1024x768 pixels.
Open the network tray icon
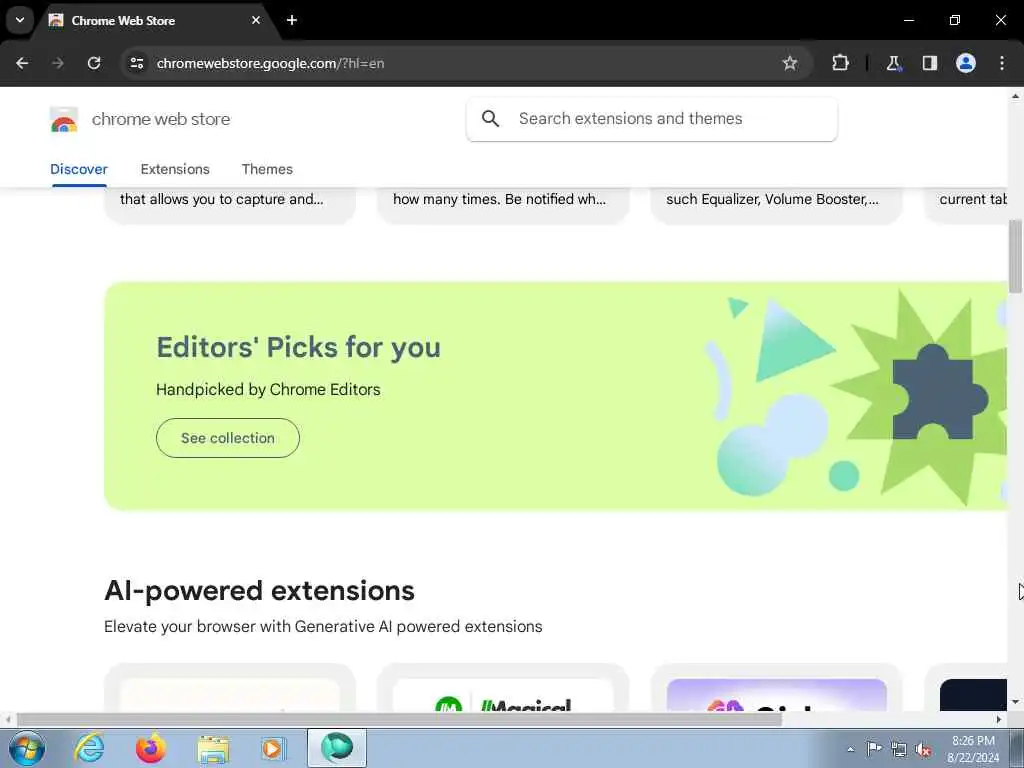click(x=899, y=749)
